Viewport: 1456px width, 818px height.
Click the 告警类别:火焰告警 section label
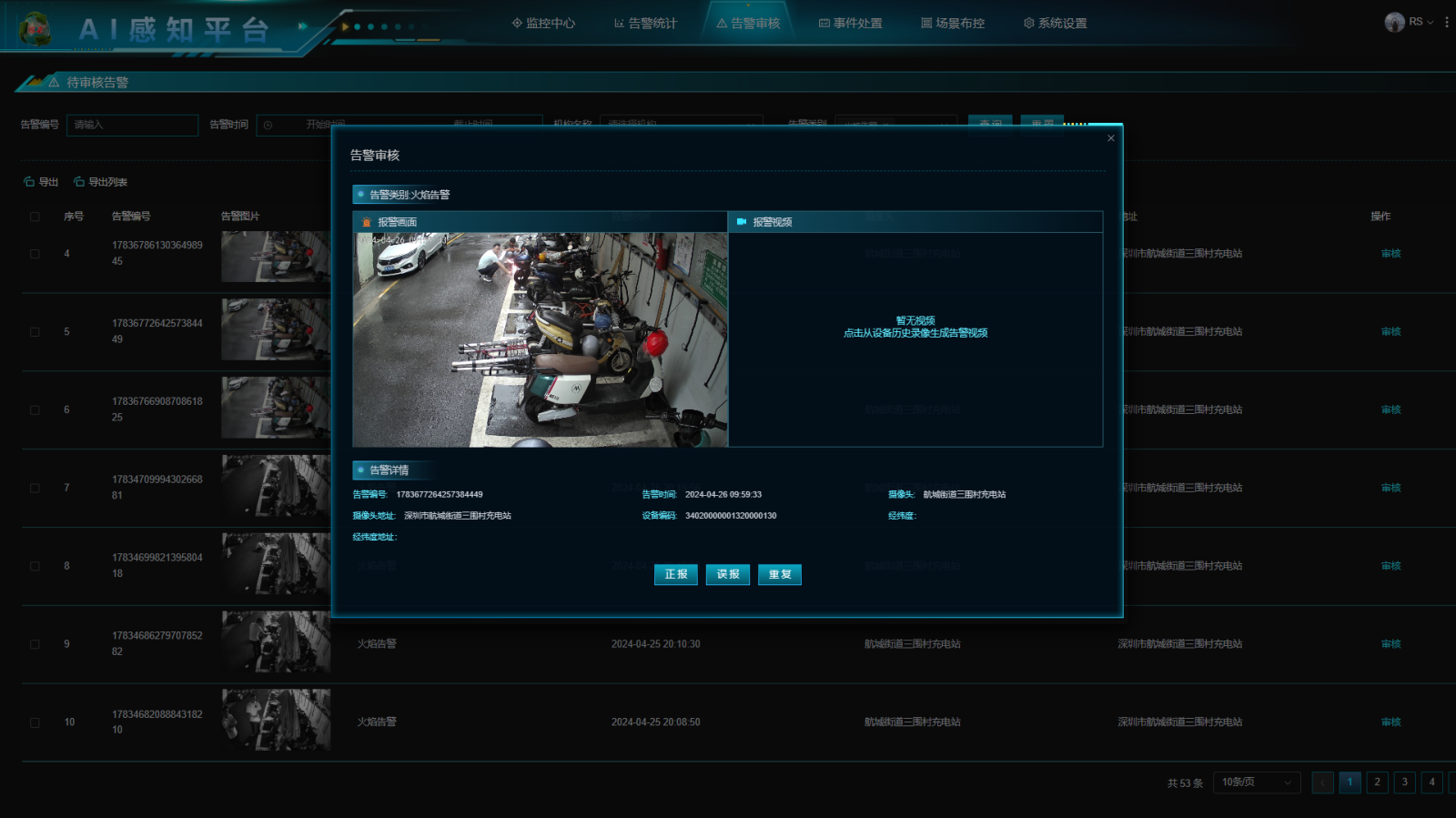point(409,195)
